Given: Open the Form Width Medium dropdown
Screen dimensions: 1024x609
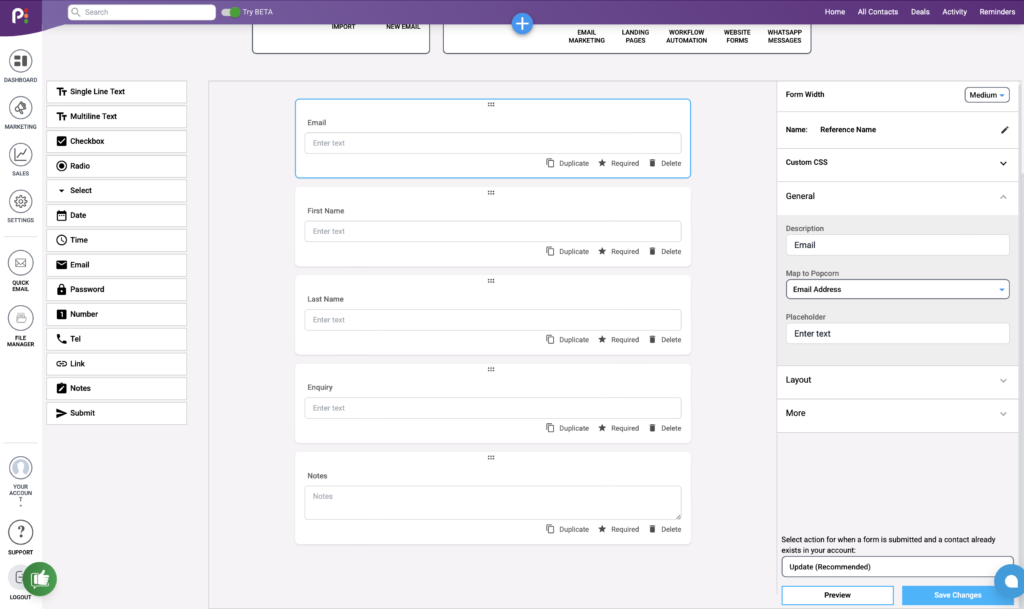Looking at the screenshot, I should pyautogui.click(x=987, y=95).
